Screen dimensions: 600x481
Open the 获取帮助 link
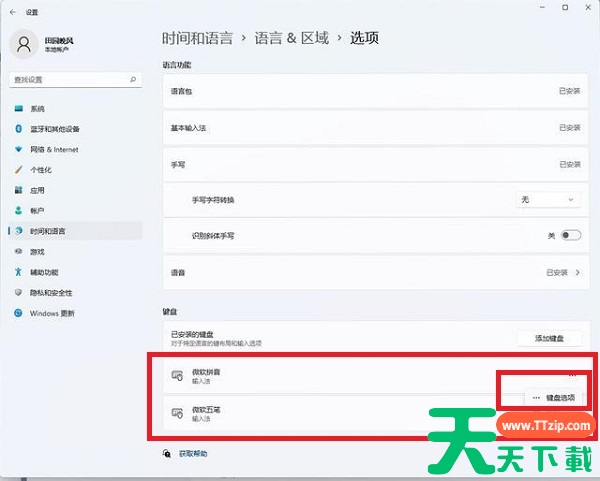pyautogui.click(x=193, y=454)
